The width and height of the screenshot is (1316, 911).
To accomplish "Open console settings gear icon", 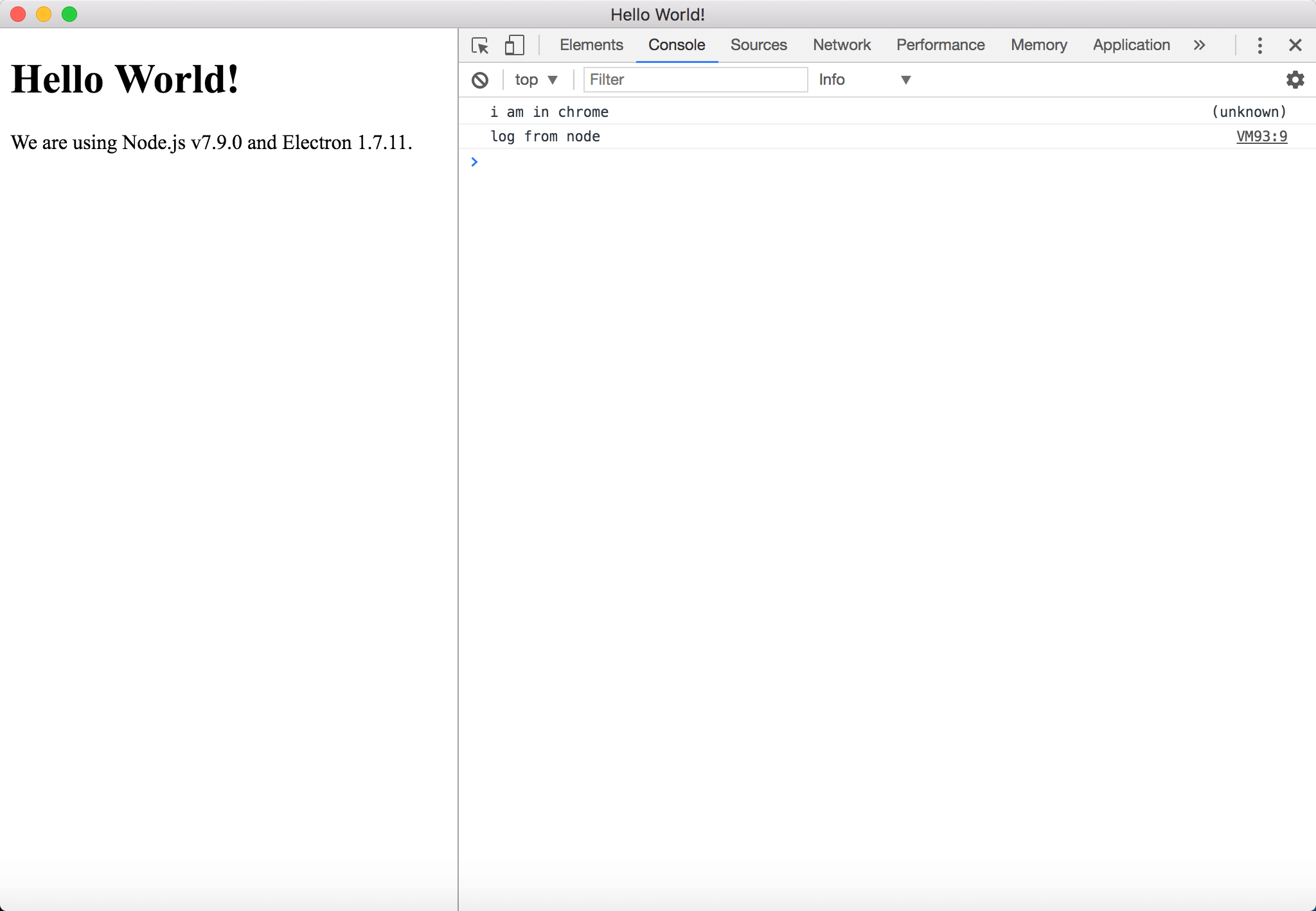I will 1295,80.
